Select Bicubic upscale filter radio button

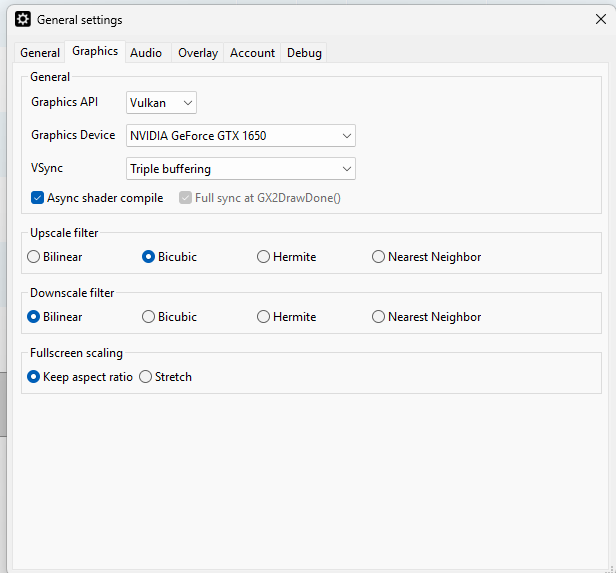tap(149, 257)
